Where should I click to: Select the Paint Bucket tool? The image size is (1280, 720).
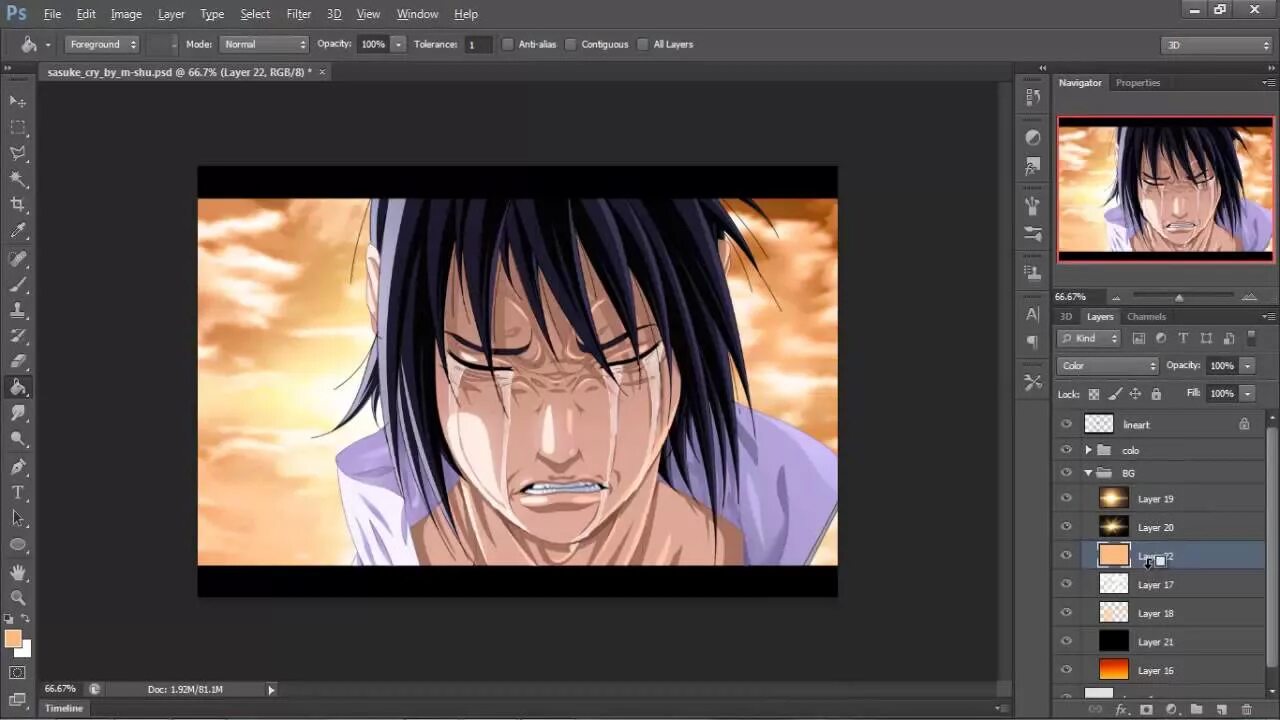click(x=18, y=387)
